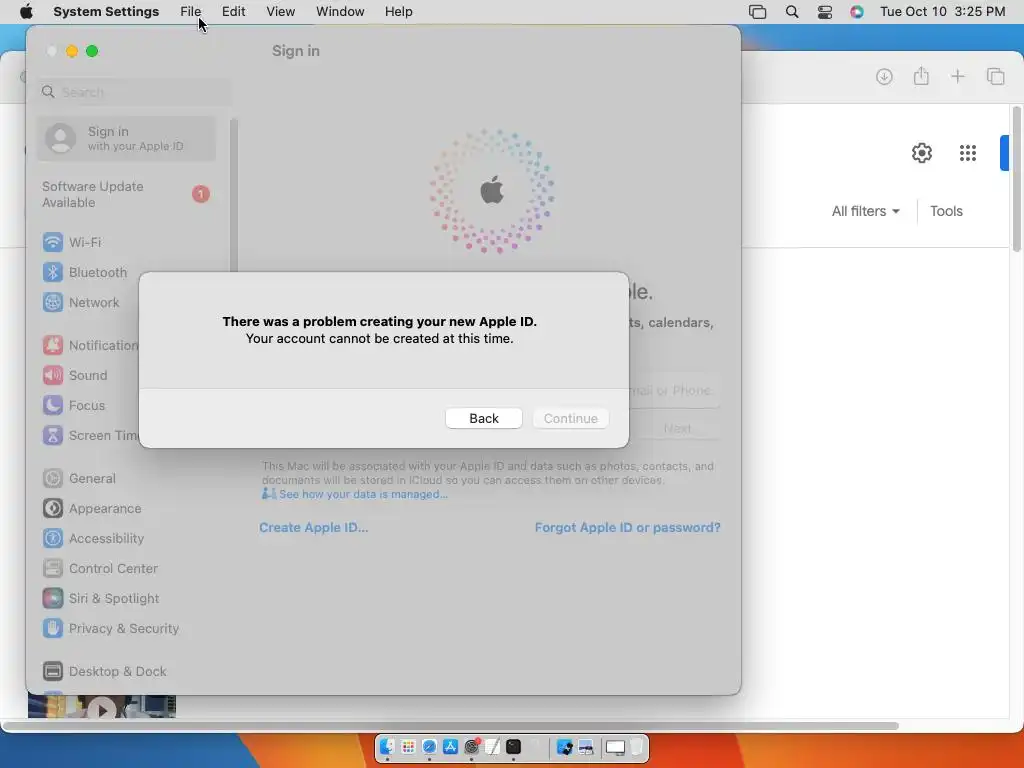Open the Edit menu

(233, 12)
